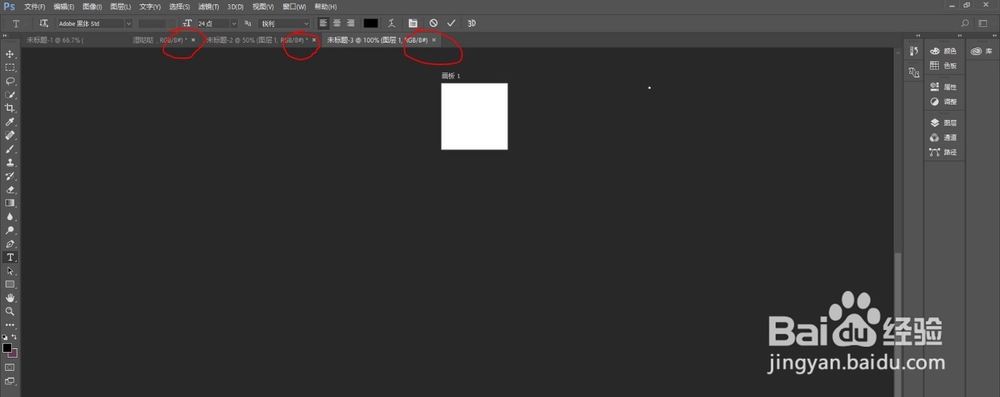Open the font size dropdown 24 点
The width and height of the screenshot is (1000, 397).
(217, 23)
